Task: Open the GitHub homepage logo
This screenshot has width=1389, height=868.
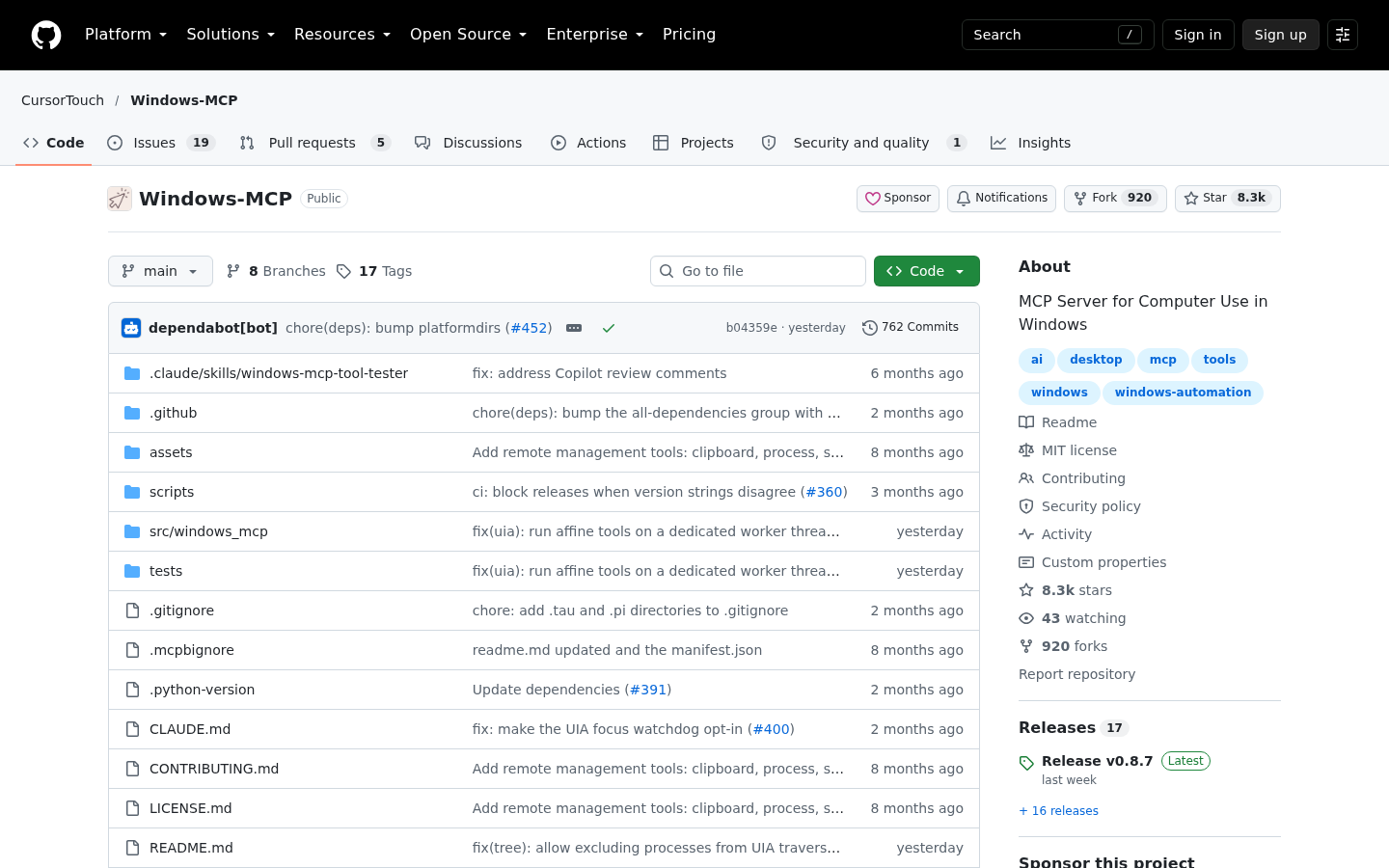Action: (46, 35)
